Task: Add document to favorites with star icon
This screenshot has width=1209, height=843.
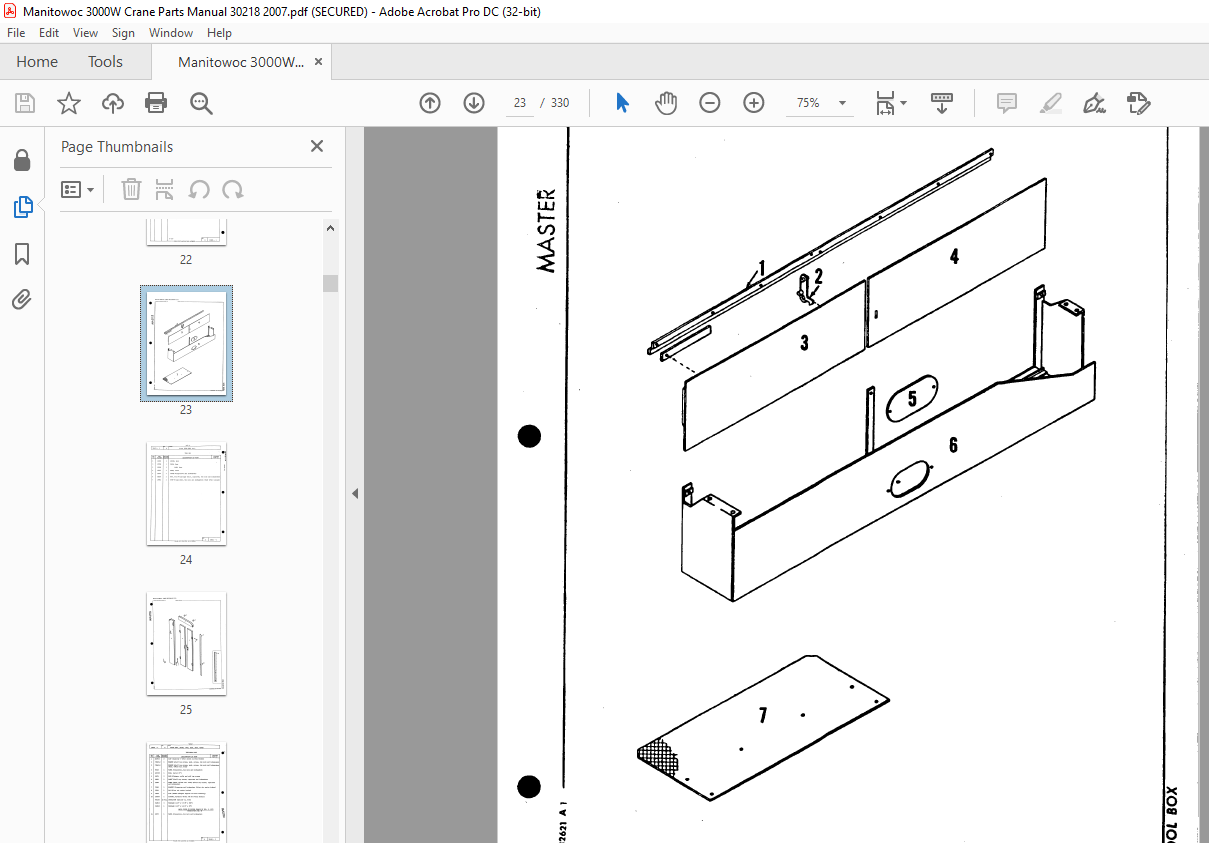Action: (68, 103)
